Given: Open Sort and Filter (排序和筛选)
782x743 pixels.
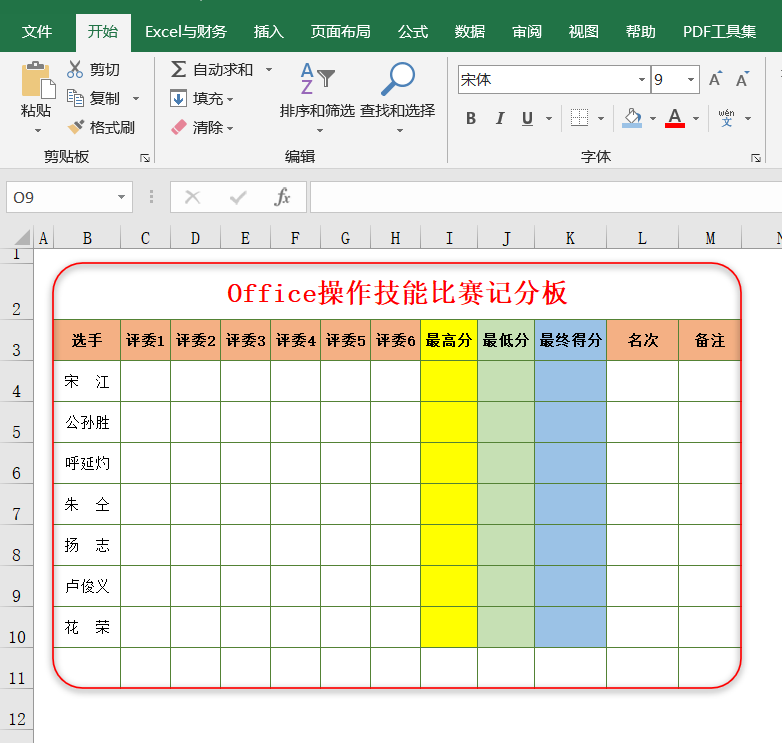Looking at the screenshot, I should (x=317, y=80).
